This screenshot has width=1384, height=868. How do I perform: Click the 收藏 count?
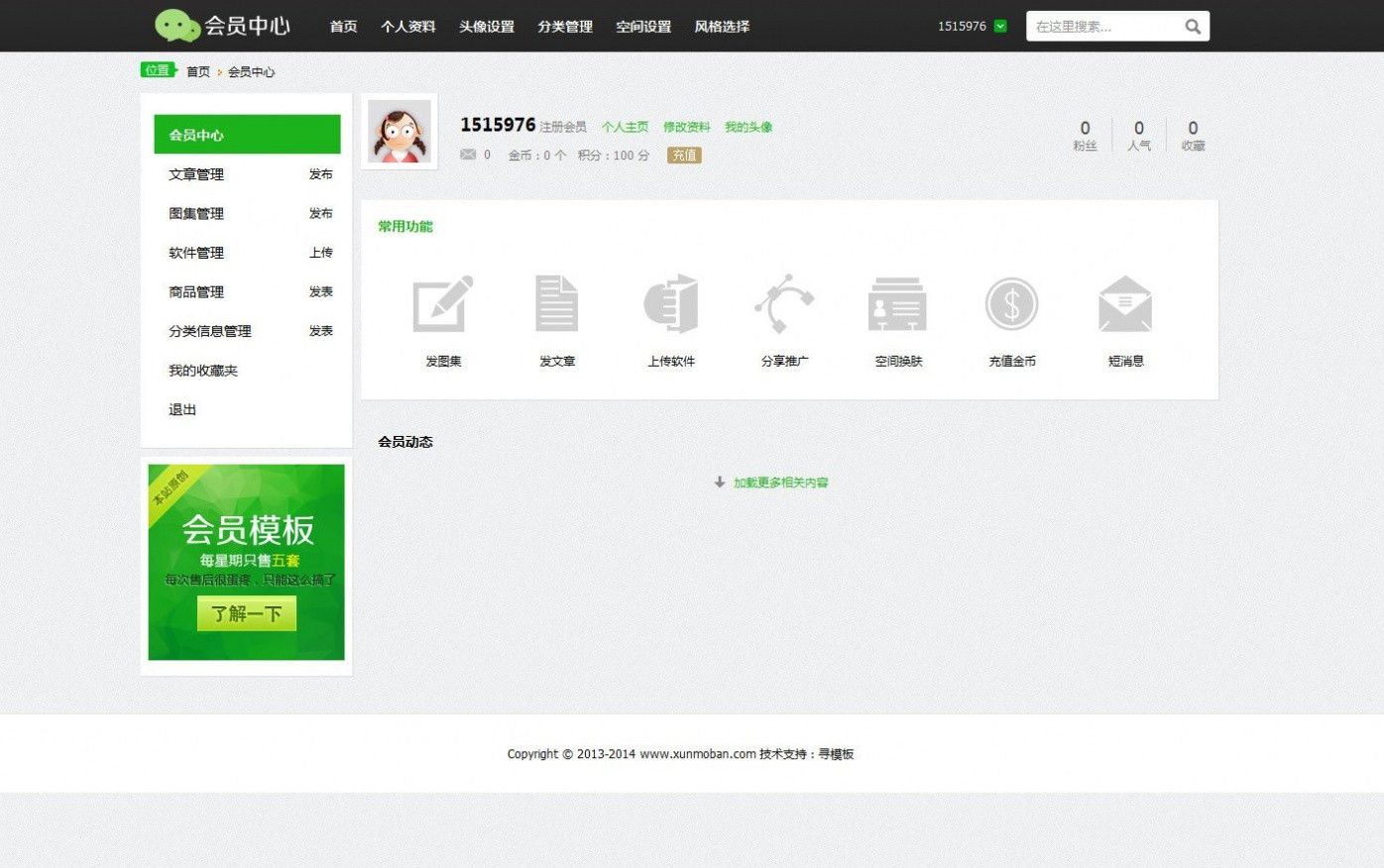(1193, 135)
